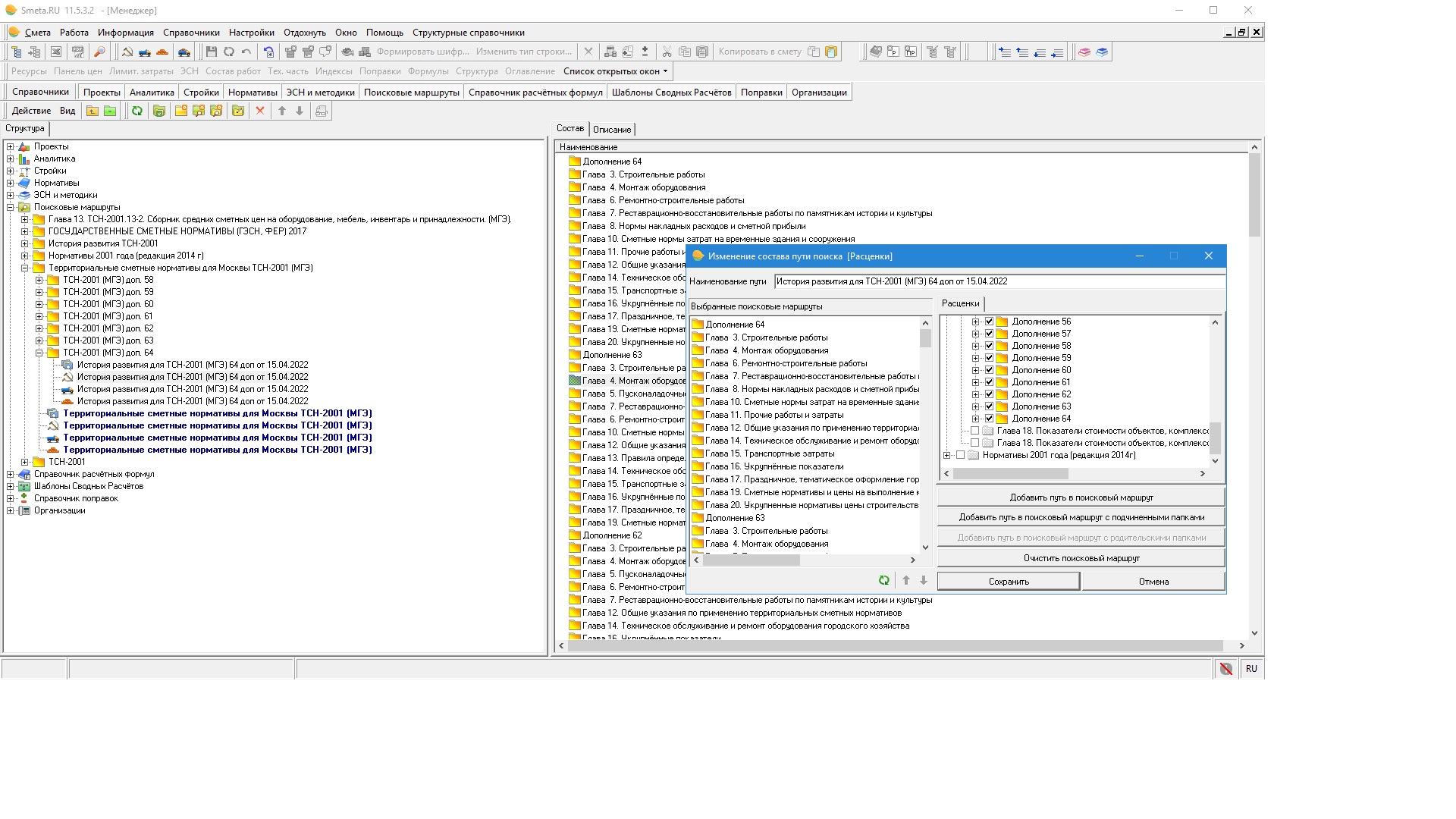
Task: Expand the Нормативы node in Структура tree
Action: click(11, 183)
